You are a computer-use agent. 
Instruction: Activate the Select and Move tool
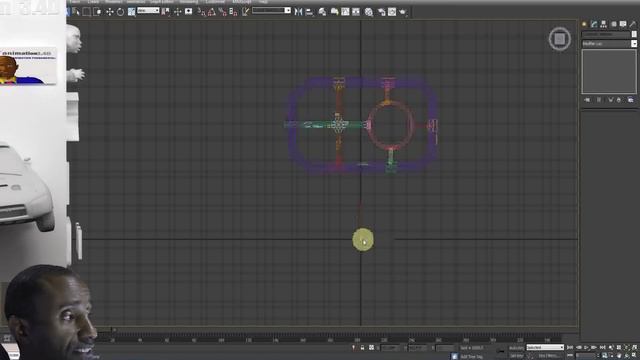(x=109, y=12)
